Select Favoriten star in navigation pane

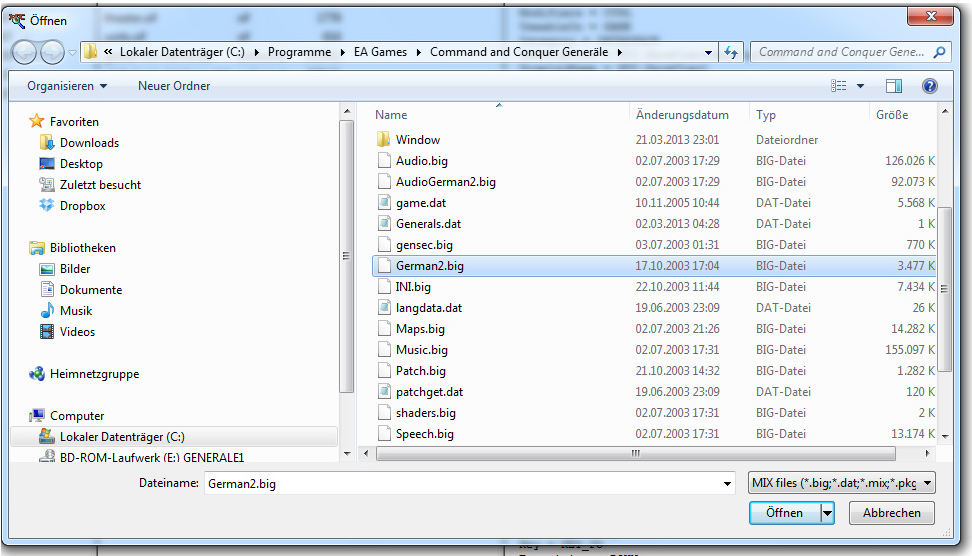point(37,121)
